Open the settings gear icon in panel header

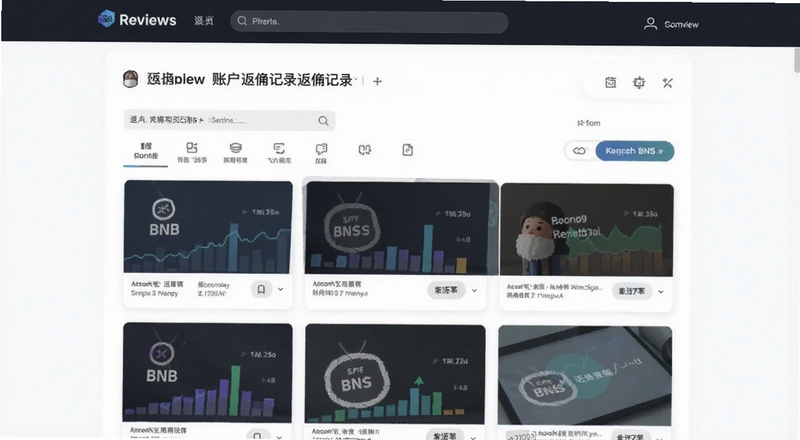pyautogui.click(x=639, y=83)
